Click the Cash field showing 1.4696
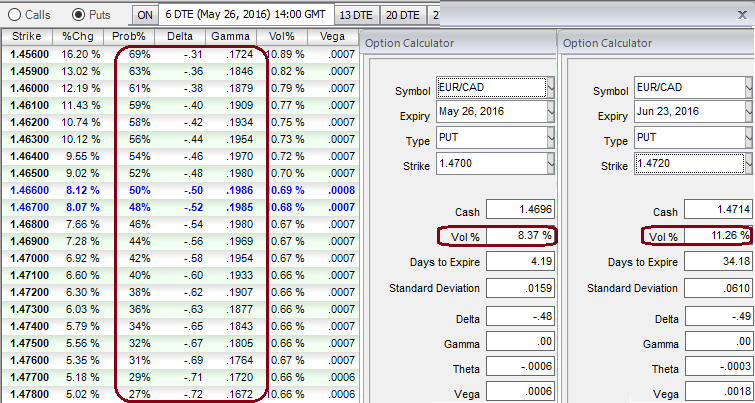The height and width of the screenshot is (403, 755). 520,210
